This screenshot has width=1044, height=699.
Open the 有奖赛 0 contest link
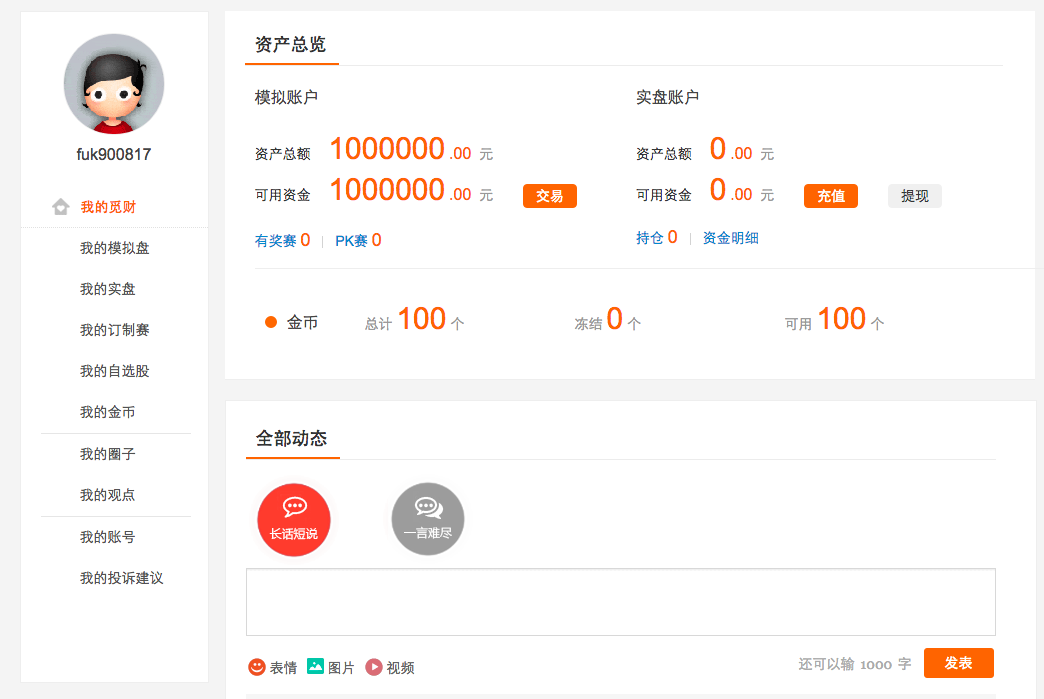(x=282, y=240)
